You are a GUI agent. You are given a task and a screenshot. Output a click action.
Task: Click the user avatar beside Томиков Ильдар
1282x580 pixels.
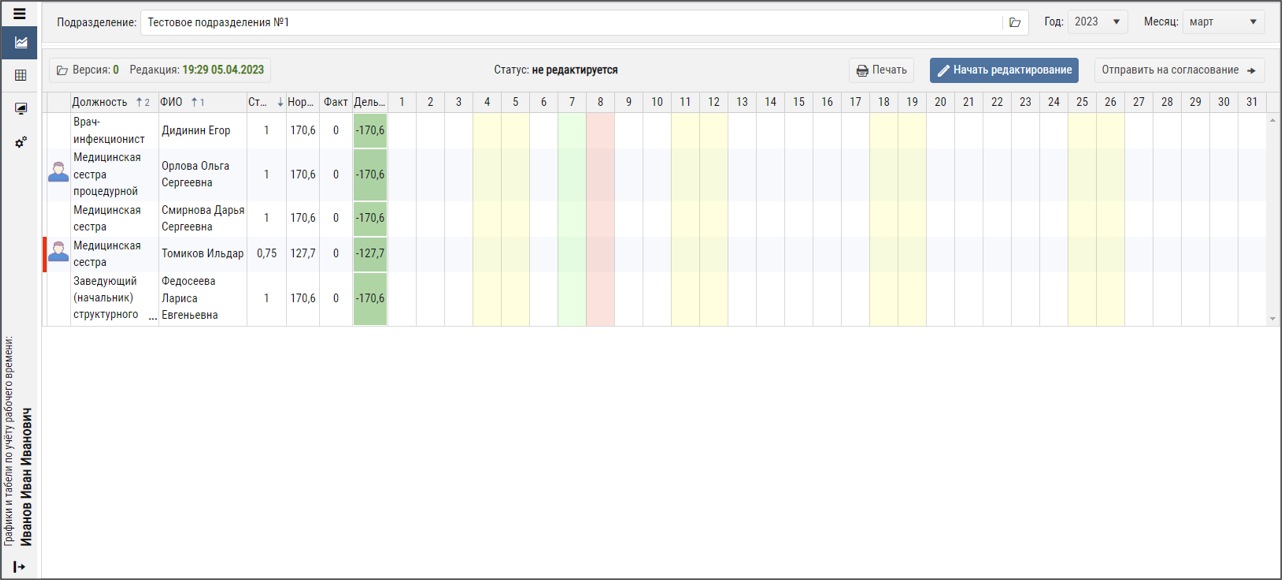(x=58, y=253)
